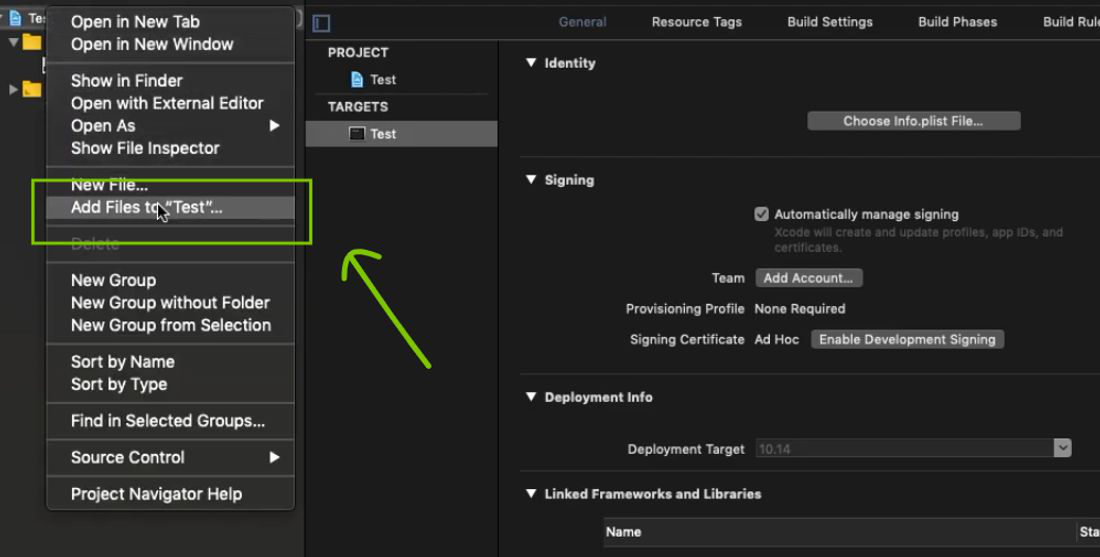Toggle the targets list sidebar icon
Viewport: 1100px width, 557px height.
coord(321,23)
